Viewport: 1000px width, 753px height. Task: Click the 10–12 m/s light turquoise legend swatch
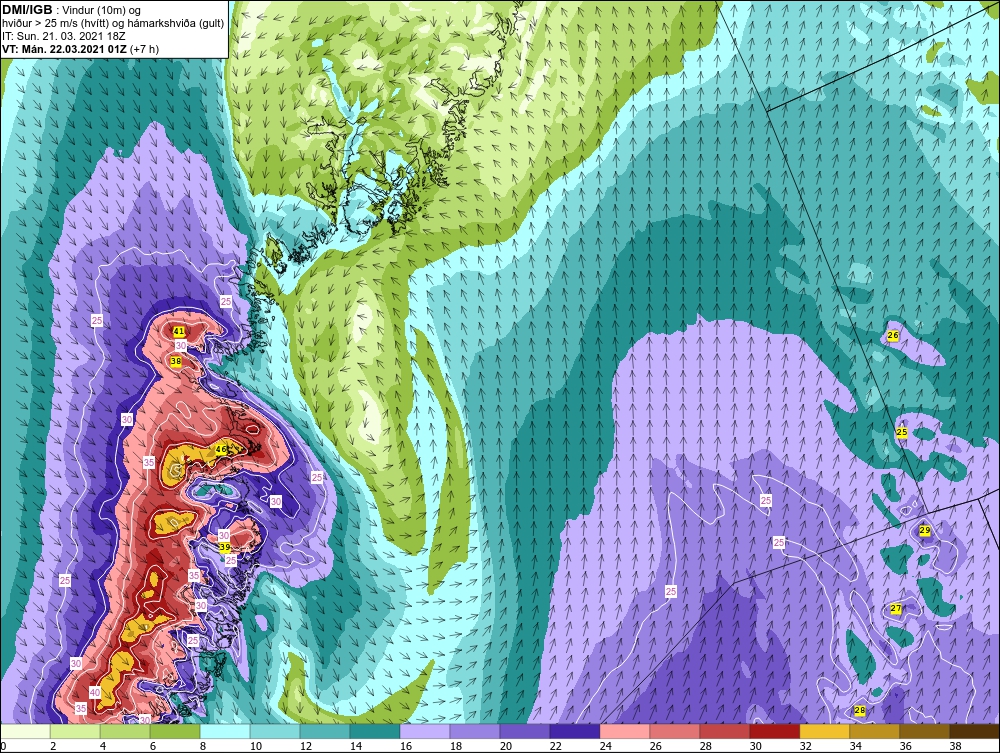pos(275,731)
